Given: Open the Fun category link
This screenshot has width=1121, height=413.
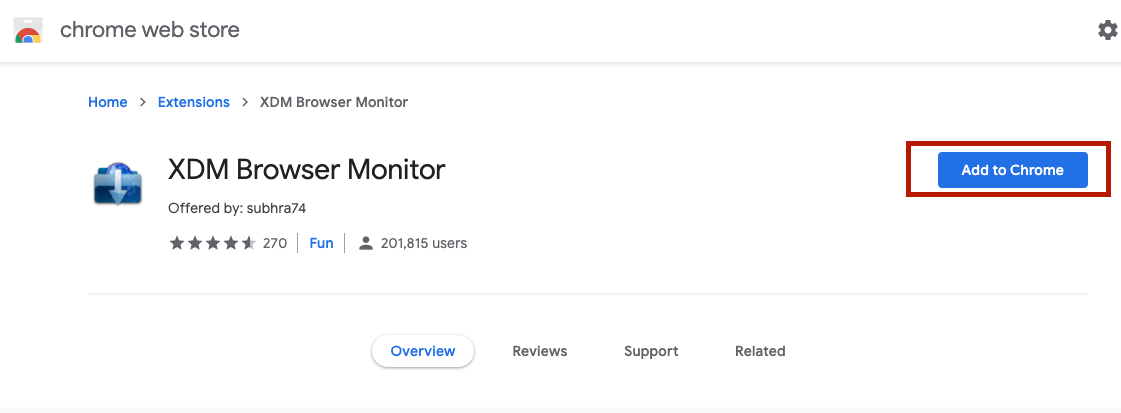Looking at the screenshot, I should (x=321, y=243).
